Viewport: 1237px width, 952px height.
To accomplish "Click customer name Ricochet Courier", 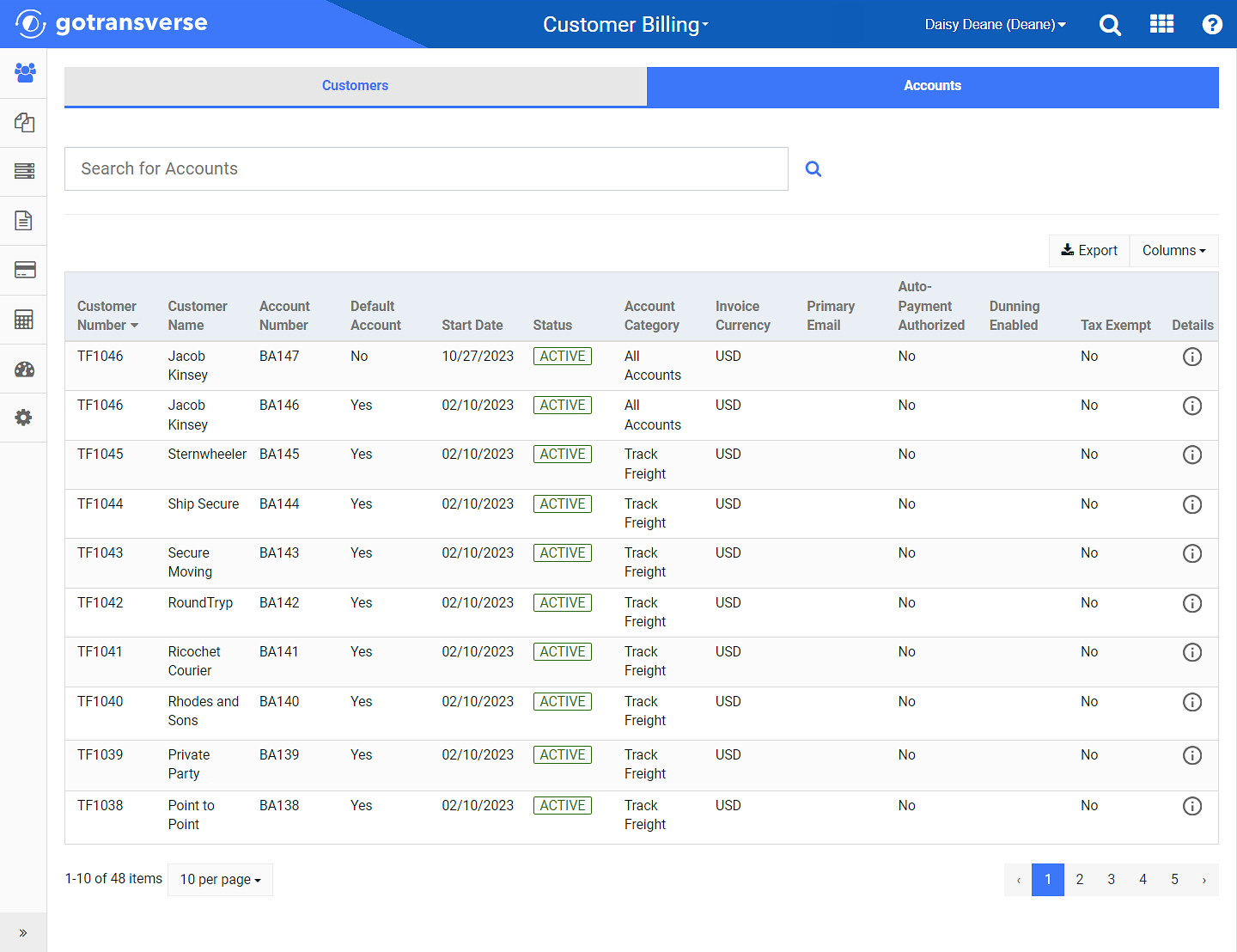I will (194, 661).
